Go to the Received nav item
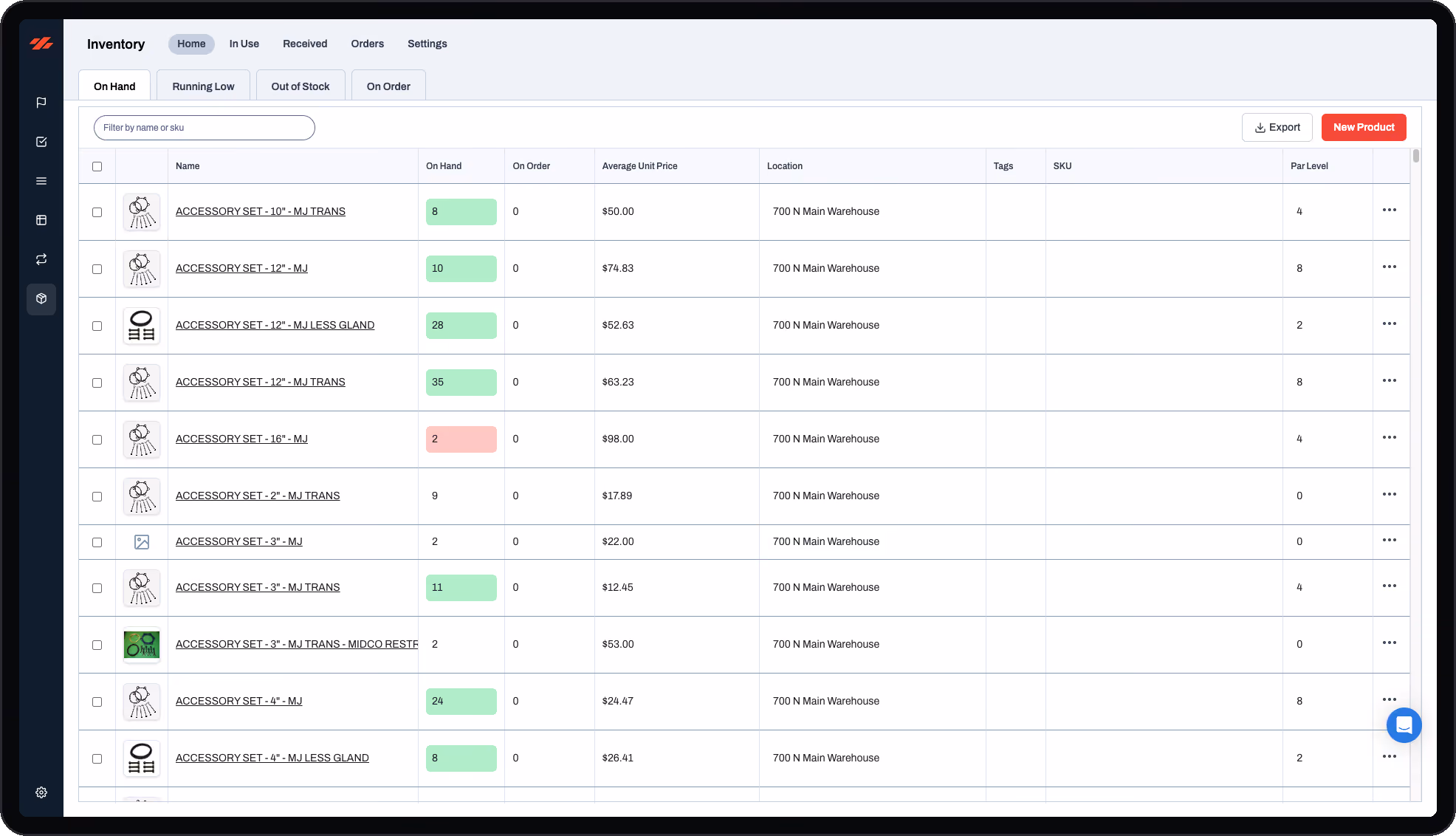1456x836 pixels. tap(305, 44)
